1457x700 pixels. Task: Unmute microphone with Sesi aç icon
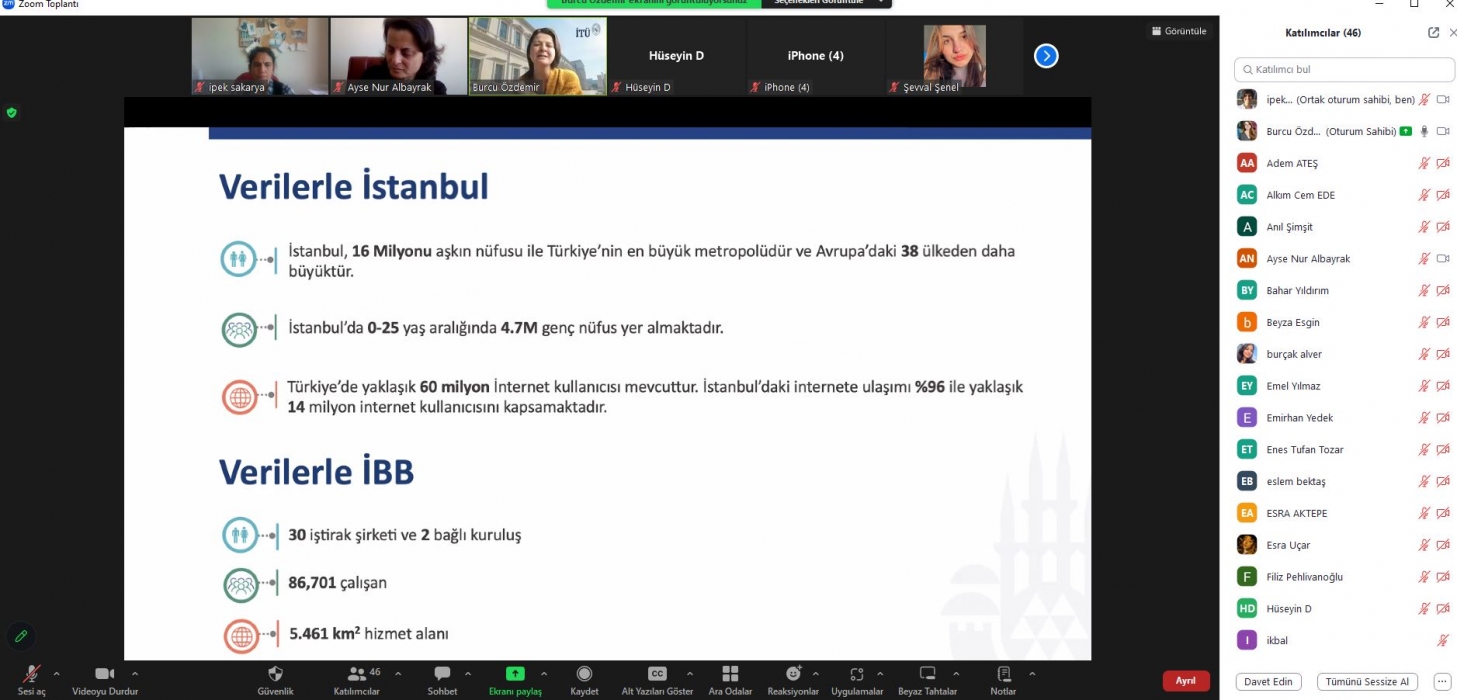tap(32, 675)
